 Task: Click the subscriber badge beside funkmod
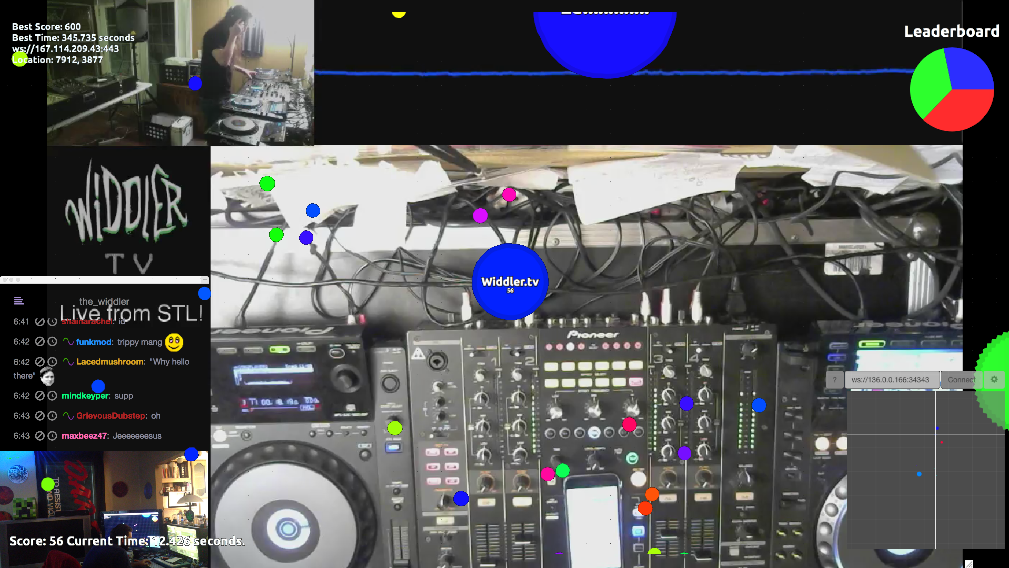[x=68, y=342]
